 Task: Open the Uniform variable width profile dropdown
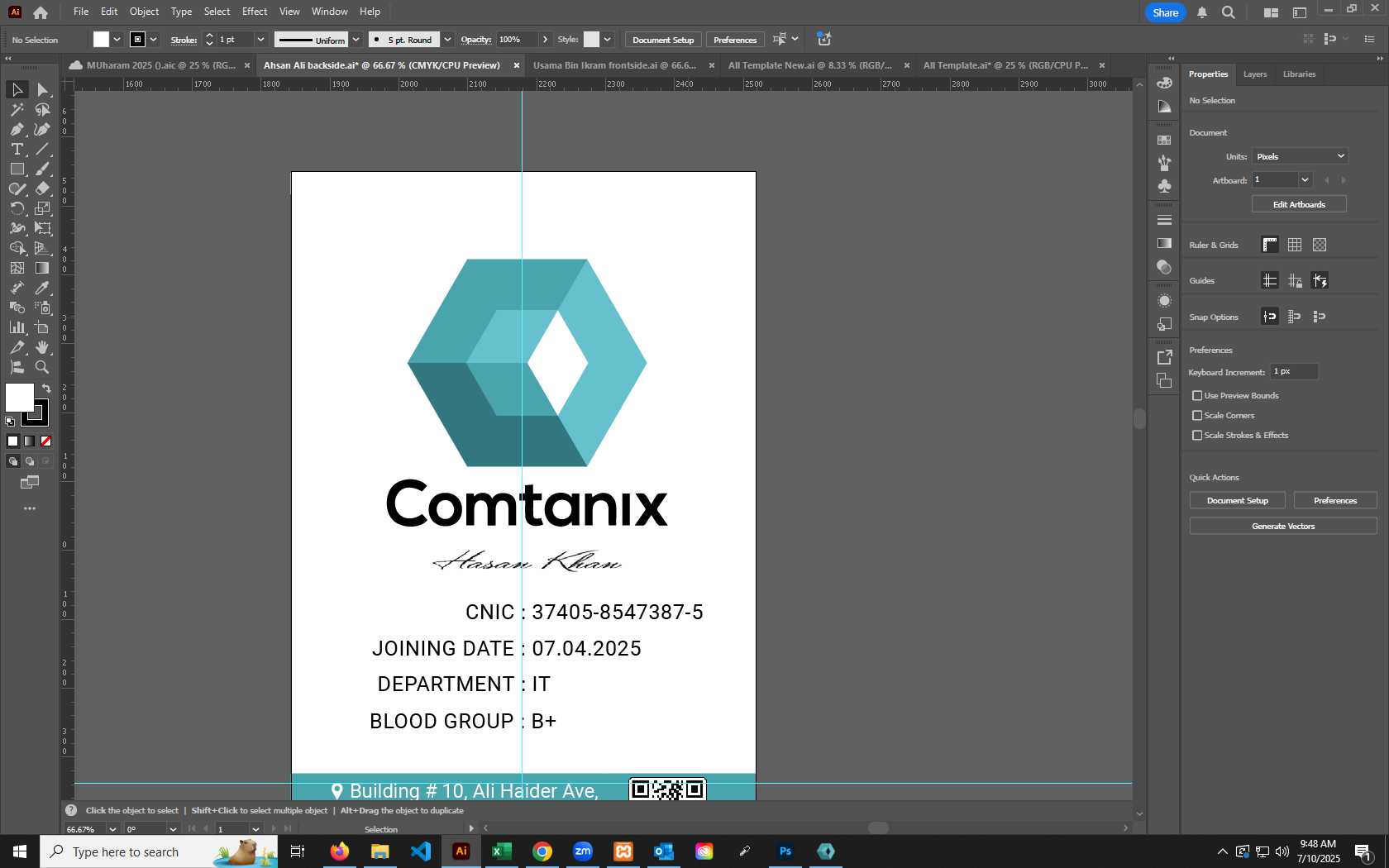point(356,39)
